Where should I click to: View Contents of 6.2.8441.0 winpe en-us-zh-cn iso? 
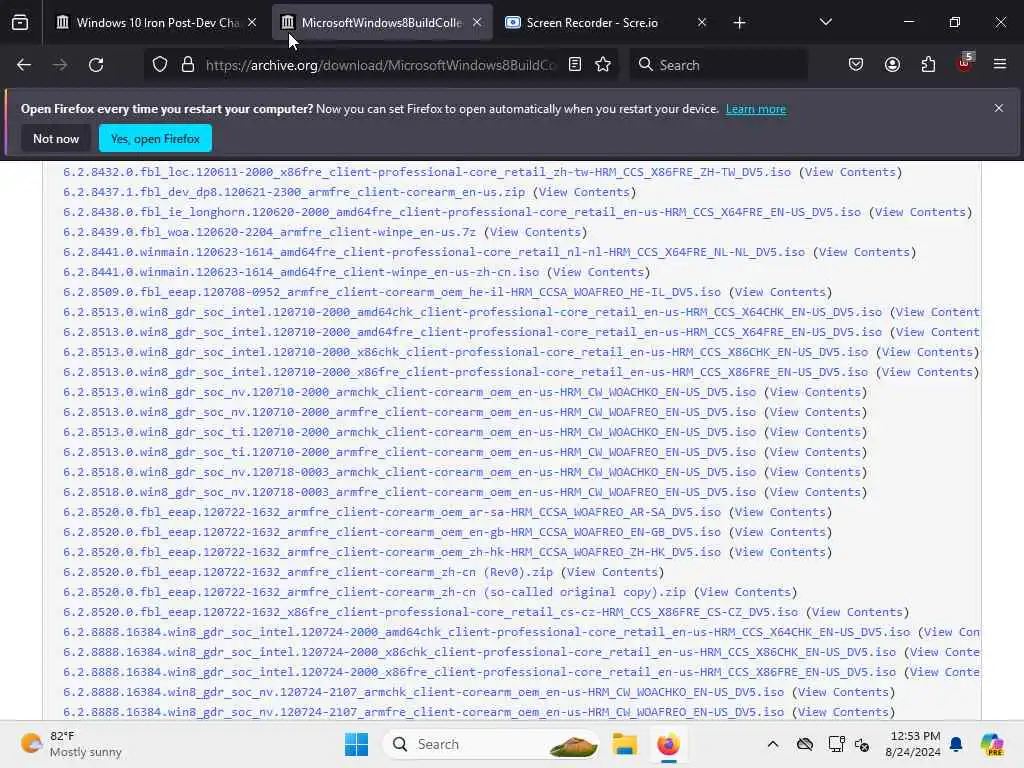[x=598, y=272]
